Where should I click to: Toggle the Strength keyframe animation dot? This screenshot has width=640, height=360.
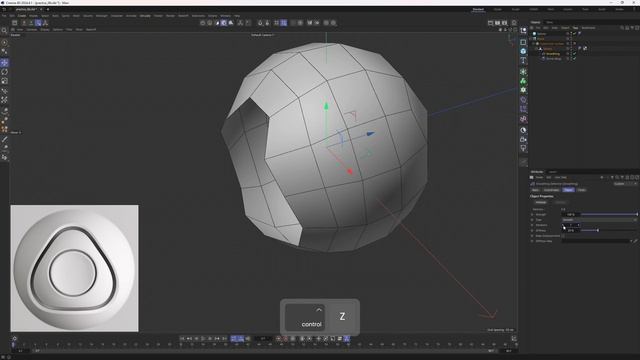(532, 214)
